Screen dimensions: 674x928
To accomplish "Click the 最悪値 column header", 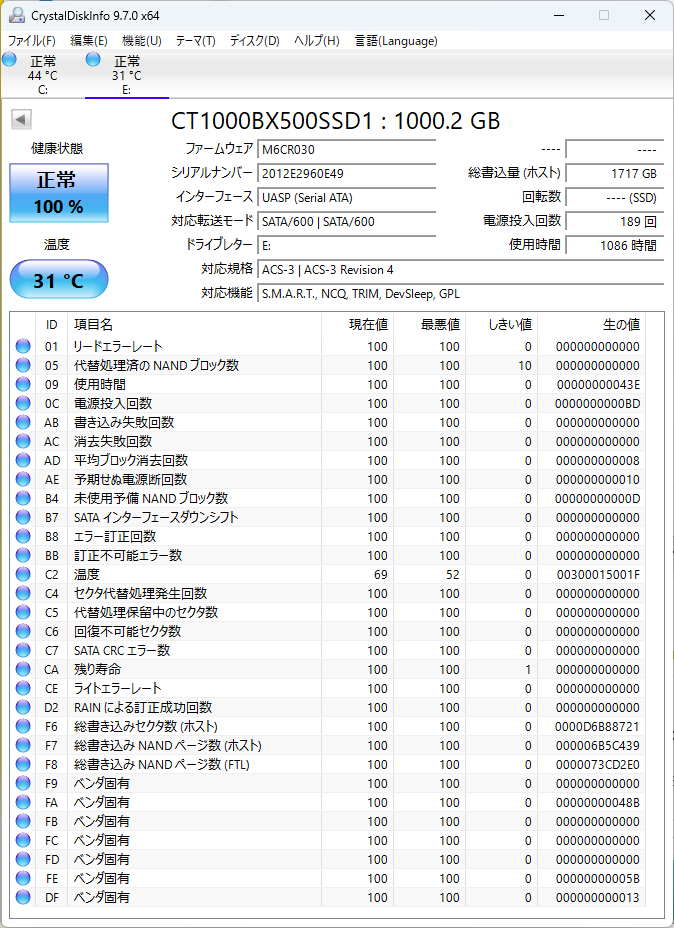I will click(x=429, y=324).
